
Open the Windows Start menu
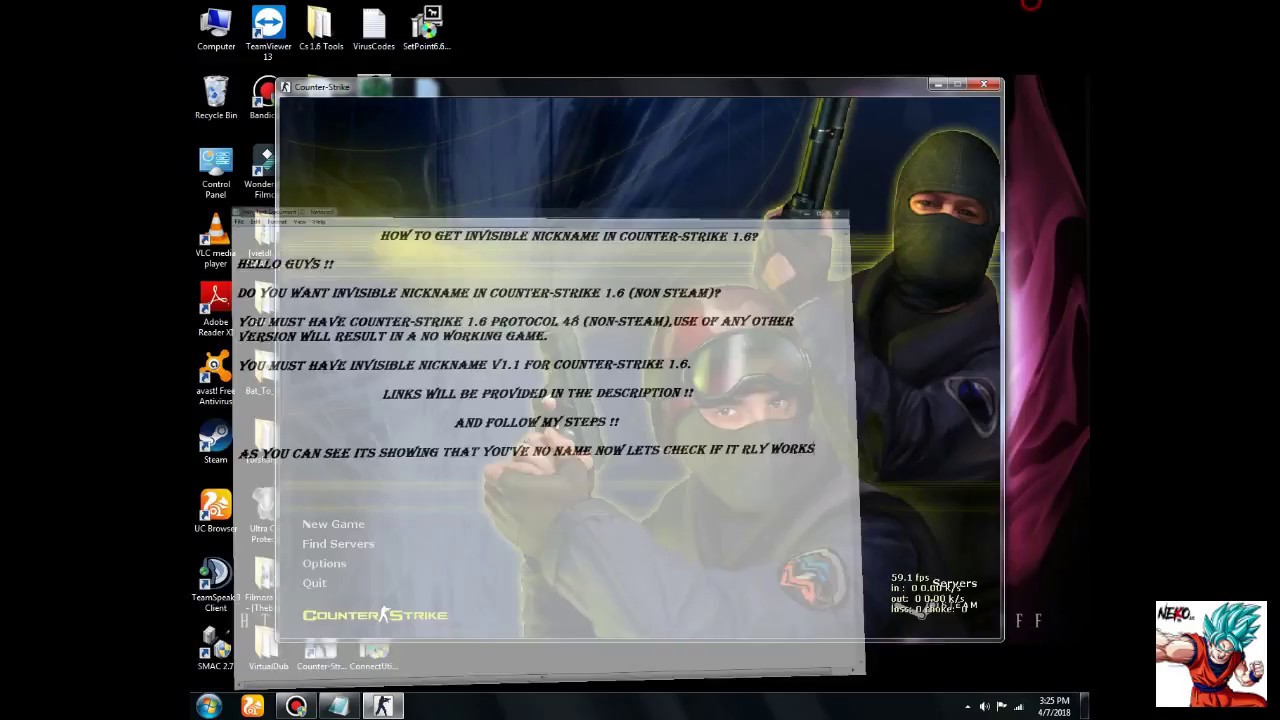point(209,706)
